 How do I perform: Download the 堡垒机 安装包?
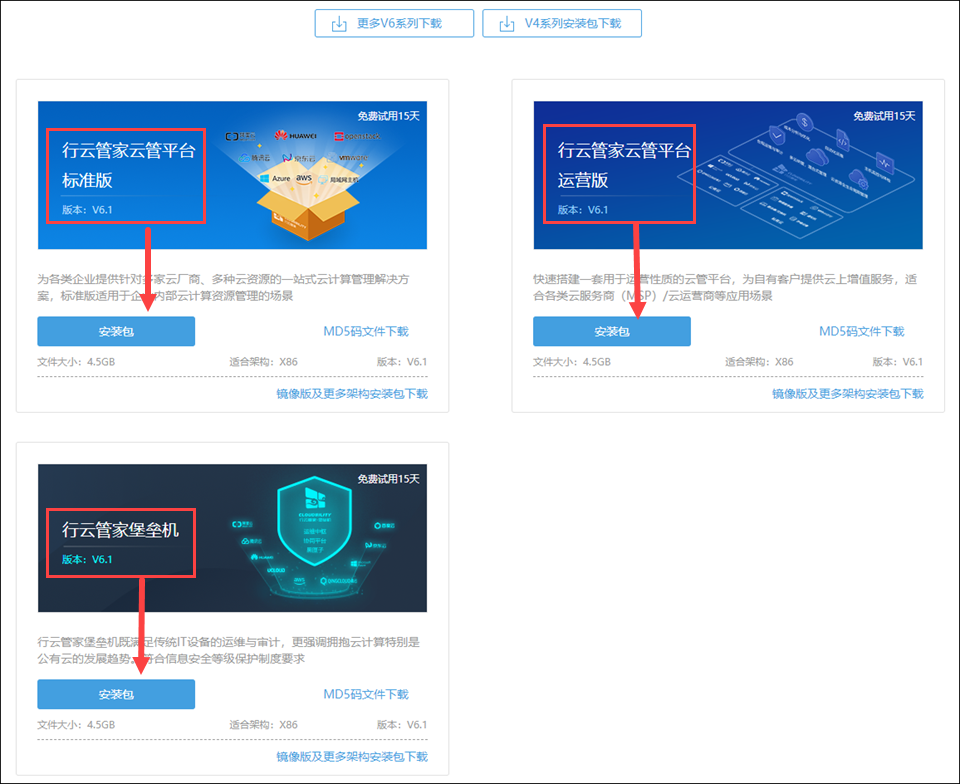(x=116, y=694)
